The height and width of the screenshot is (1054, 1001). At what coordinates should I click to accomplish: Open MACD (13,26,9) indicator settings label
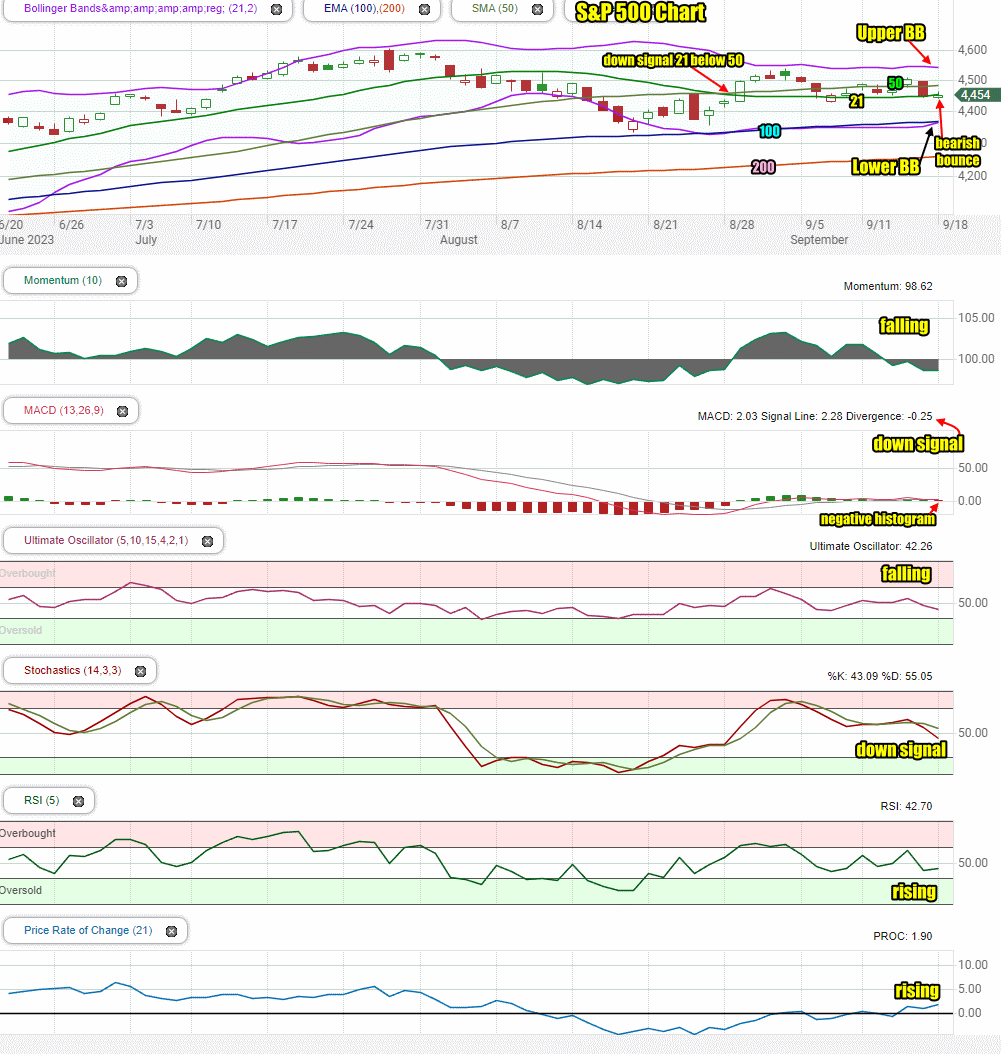pos(64,410)
